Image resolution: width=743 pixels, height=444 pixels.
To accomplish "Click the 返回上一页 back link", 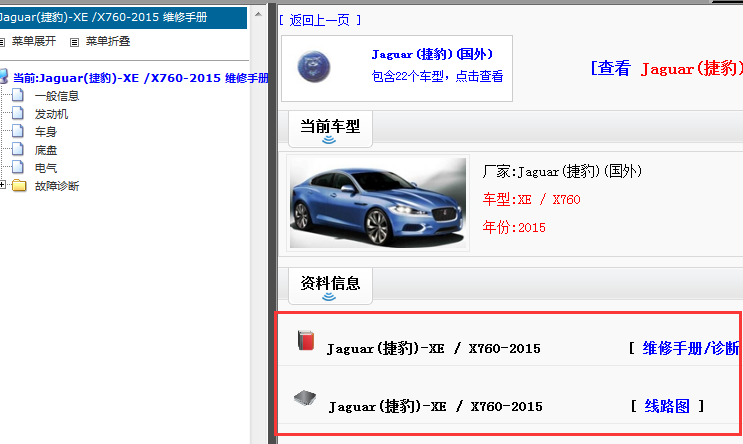I will point(320,20).
